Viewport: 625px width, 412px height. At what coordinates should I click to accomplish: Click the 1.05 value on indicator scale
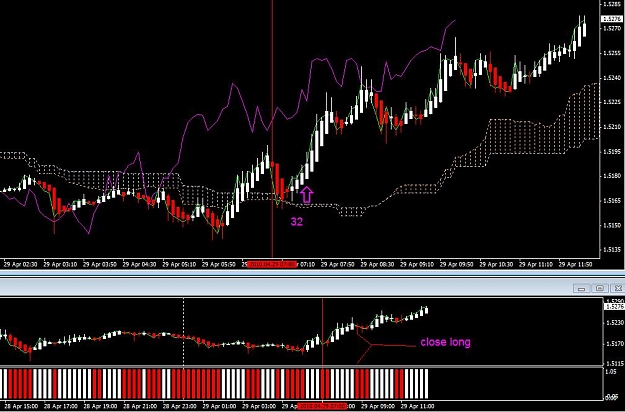(x=610, y=371)
